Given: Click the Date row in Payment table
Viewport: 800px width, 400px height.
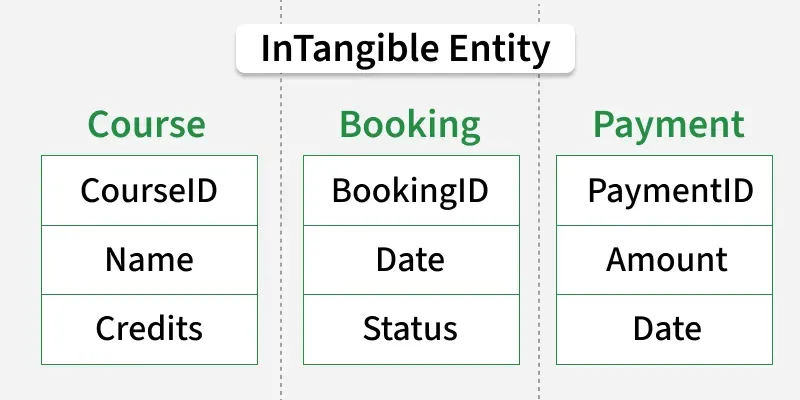Looking at the screenshot, I should (666, 328).
